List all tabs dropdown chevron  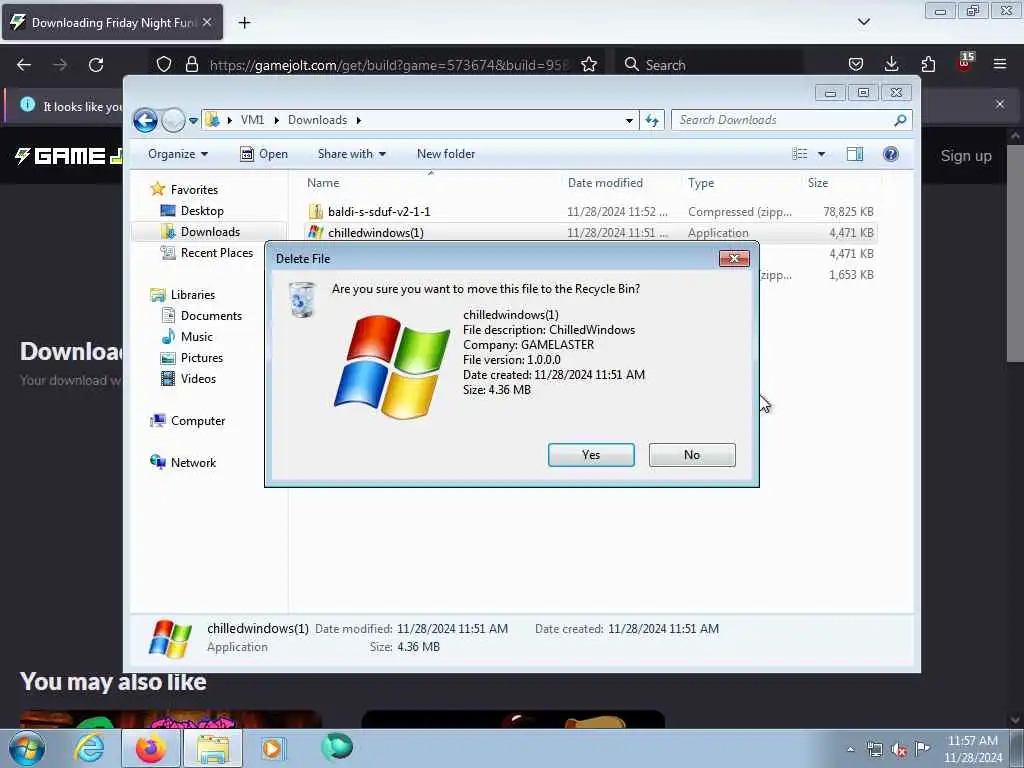pos(863,22)
